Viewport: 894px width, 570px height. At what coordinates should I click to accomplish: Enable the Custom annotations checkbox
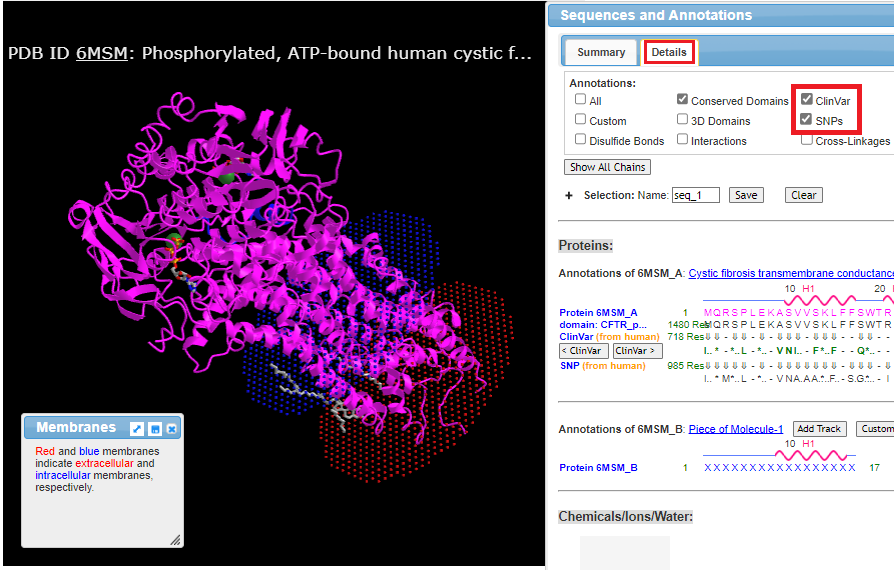[580, 119]
